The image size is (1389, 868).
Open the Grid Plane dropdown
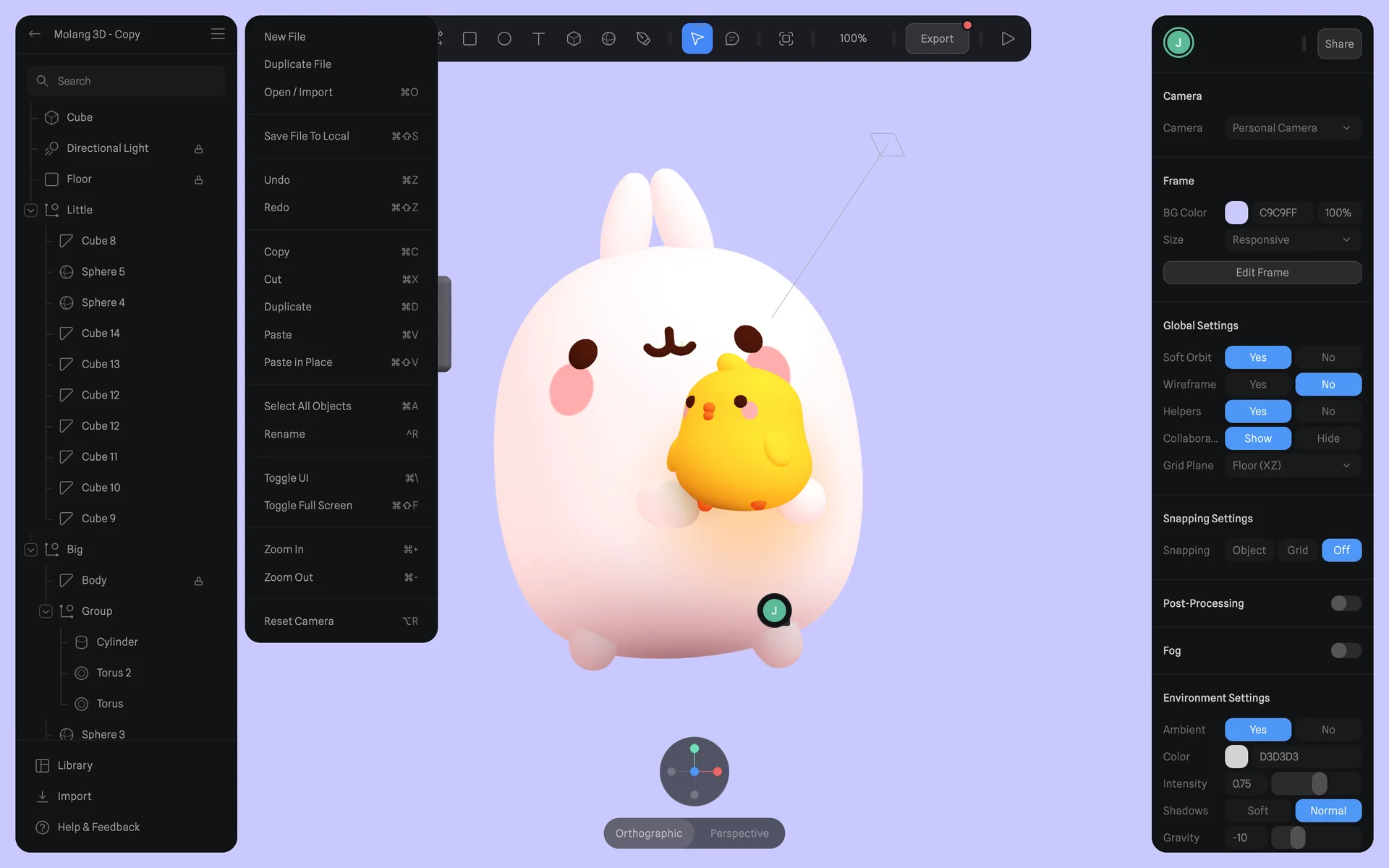point(1292,465)
